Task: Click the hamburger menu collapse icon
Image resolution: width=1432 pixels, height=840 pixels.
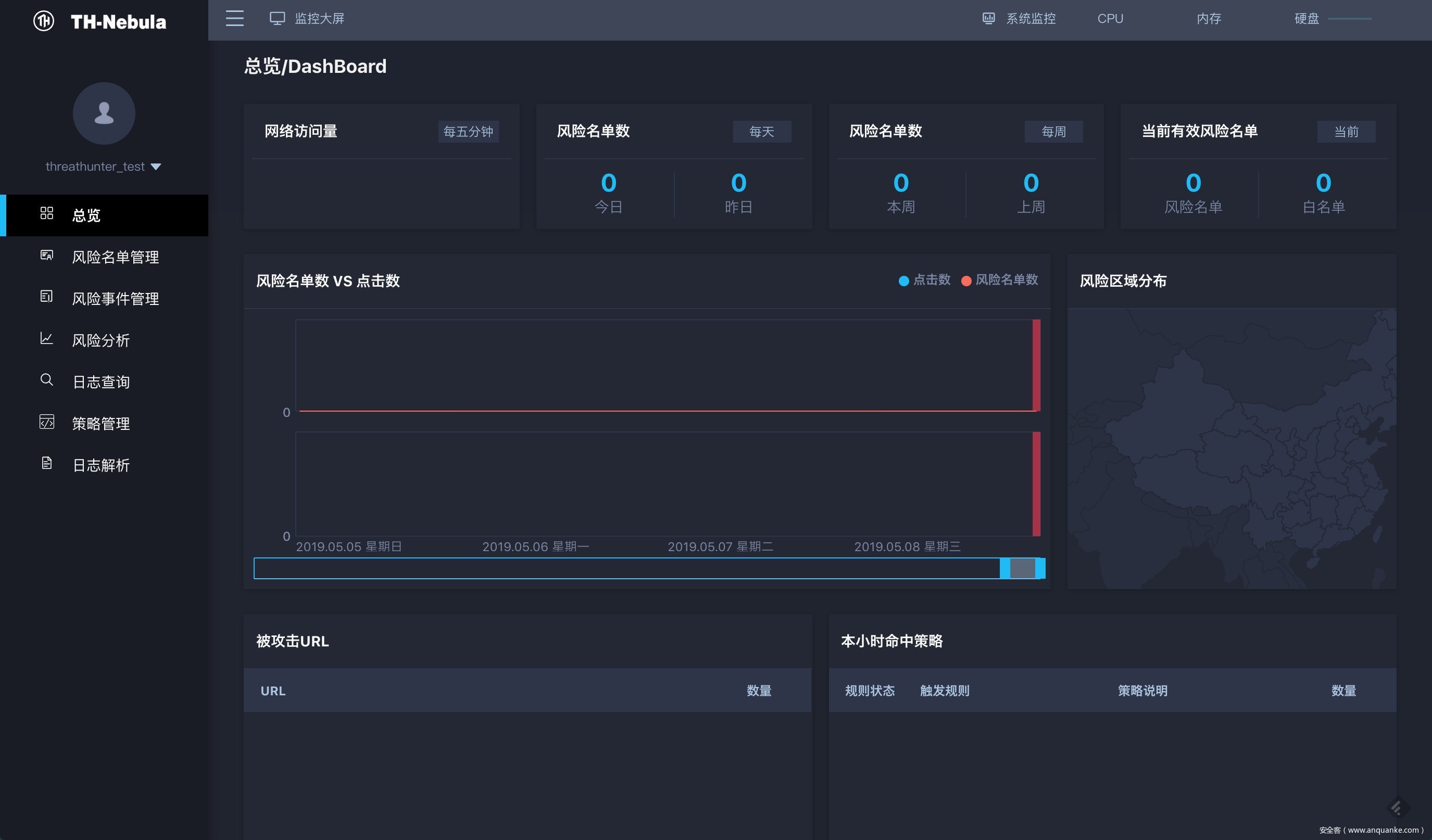Action: 234,19
